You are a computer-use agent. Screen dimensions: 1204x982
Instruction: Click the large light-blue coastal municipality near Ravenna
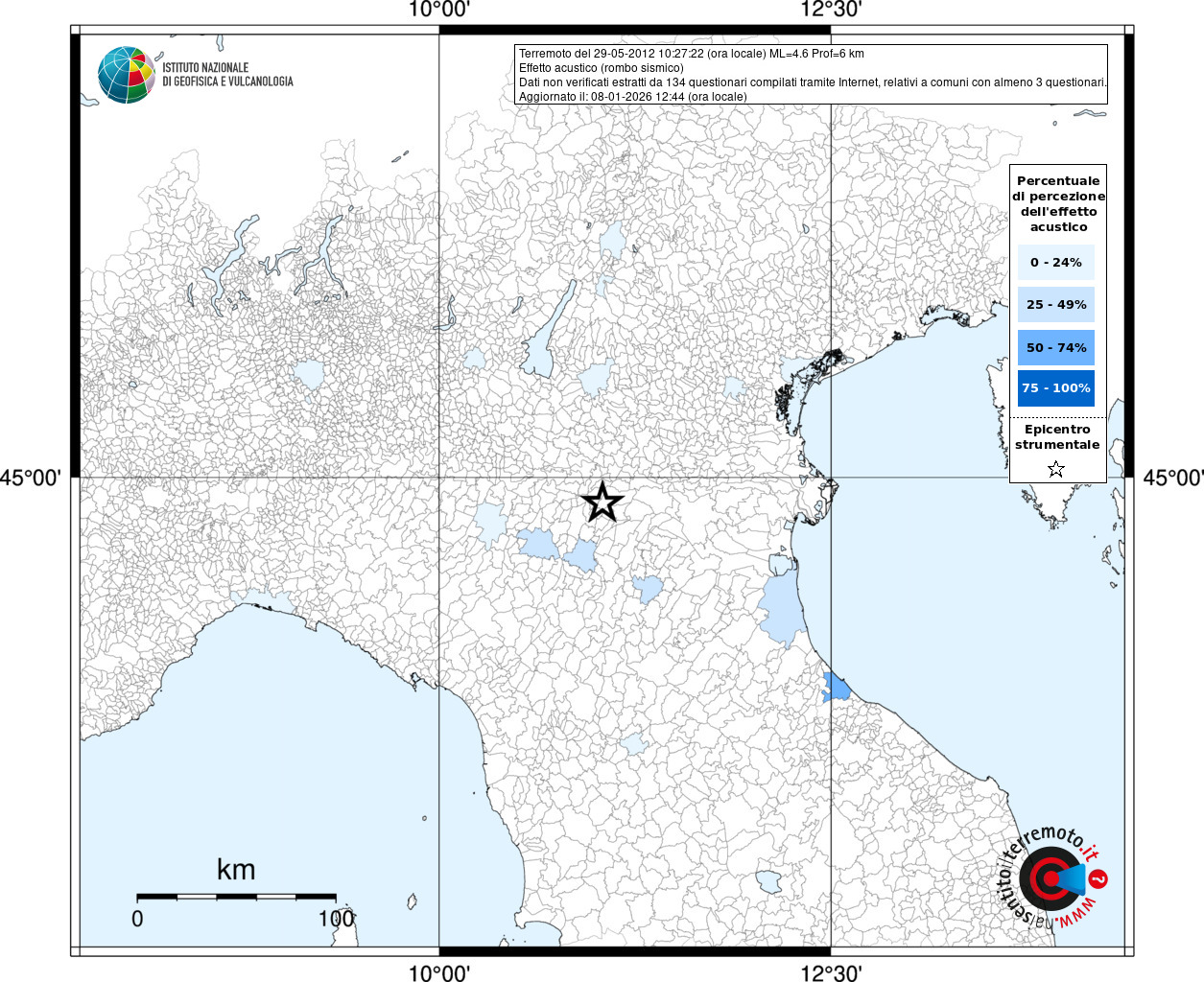(x=782, y=606)
